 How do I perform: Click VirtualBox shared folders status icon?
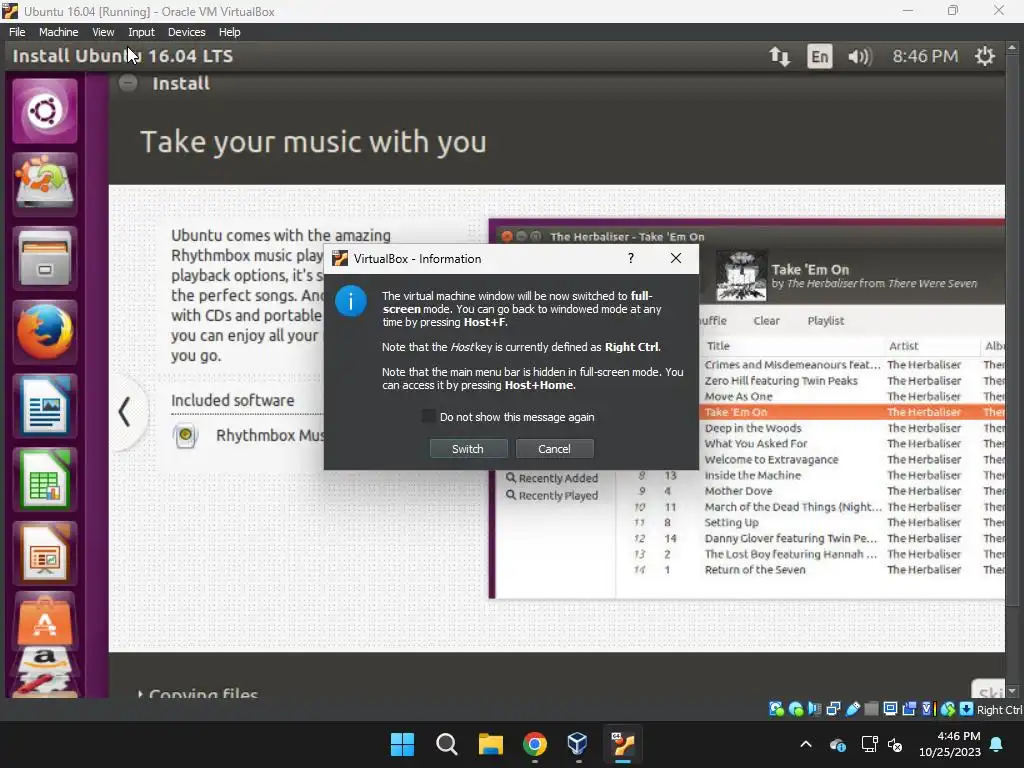point(871,709)
